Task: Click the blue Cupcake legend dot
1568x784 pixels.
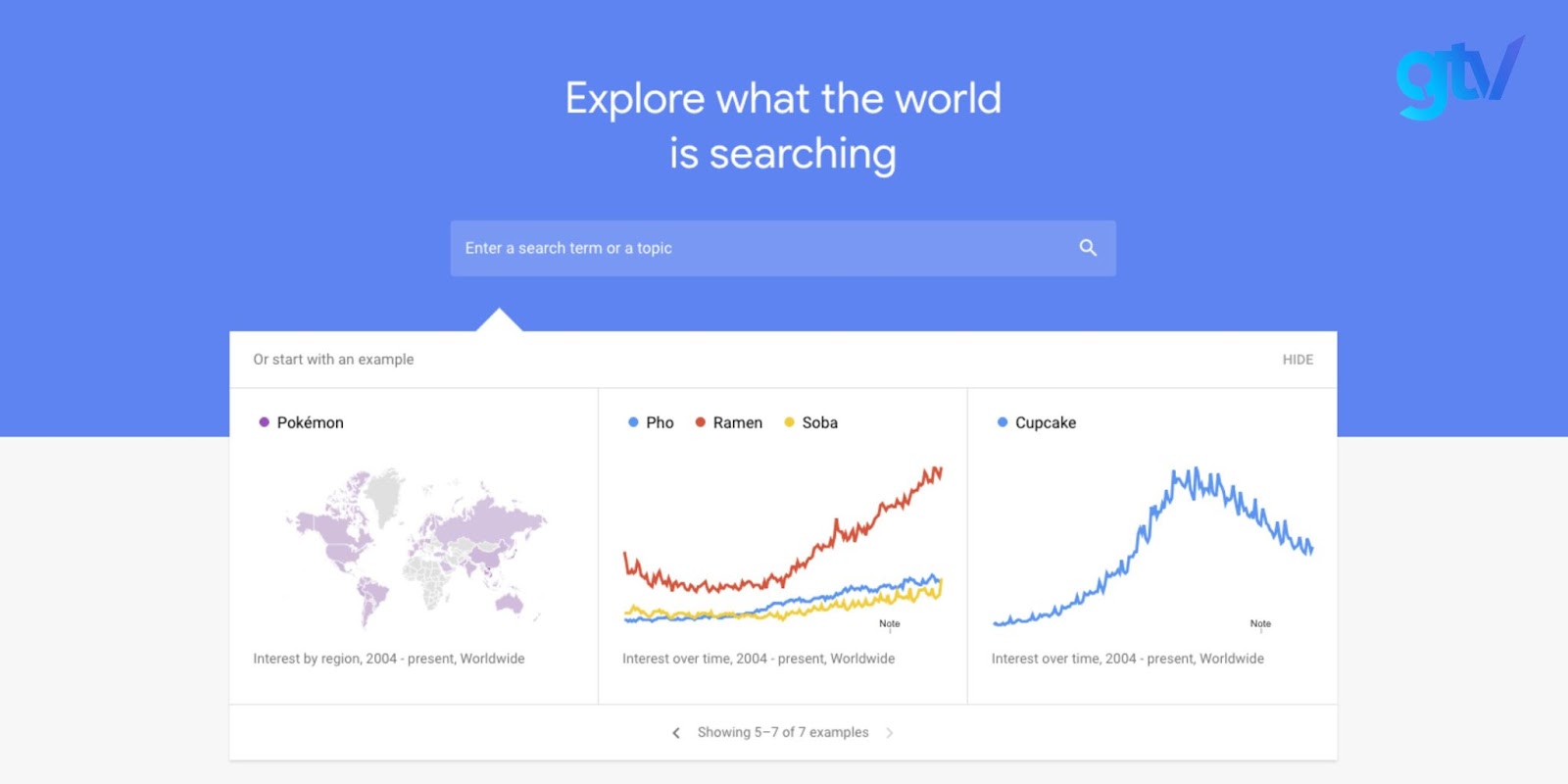Action: click(1001, 422)
